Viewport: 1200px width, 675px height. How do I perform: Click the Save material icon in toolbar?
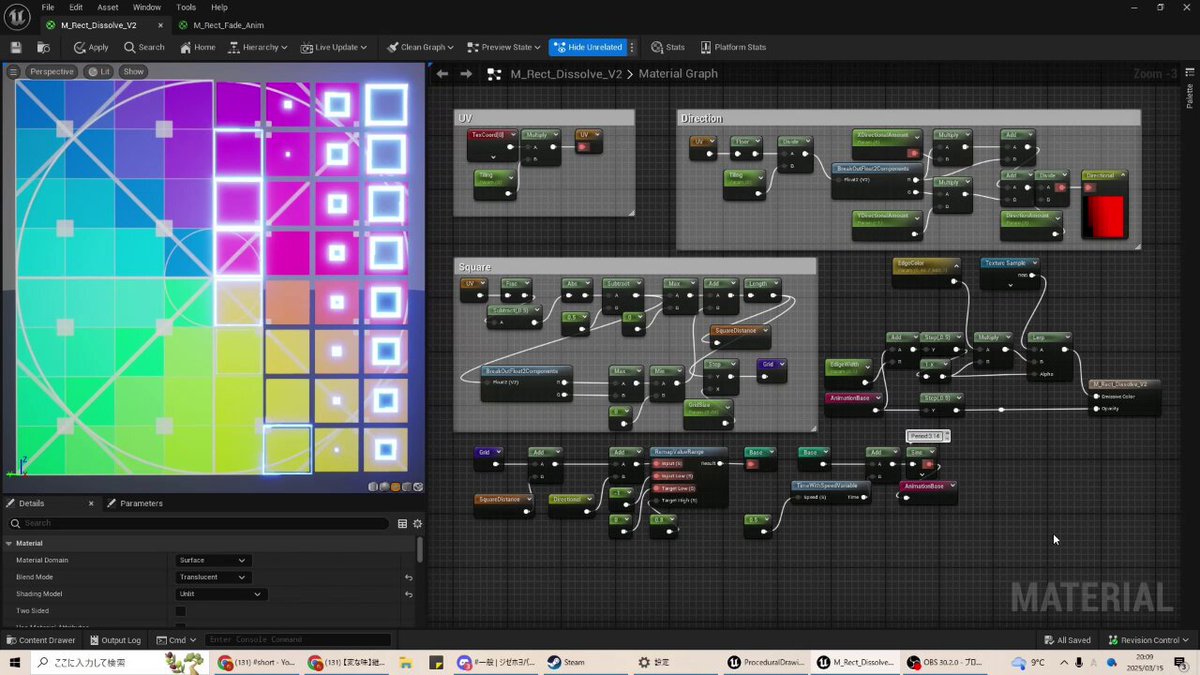16,47
